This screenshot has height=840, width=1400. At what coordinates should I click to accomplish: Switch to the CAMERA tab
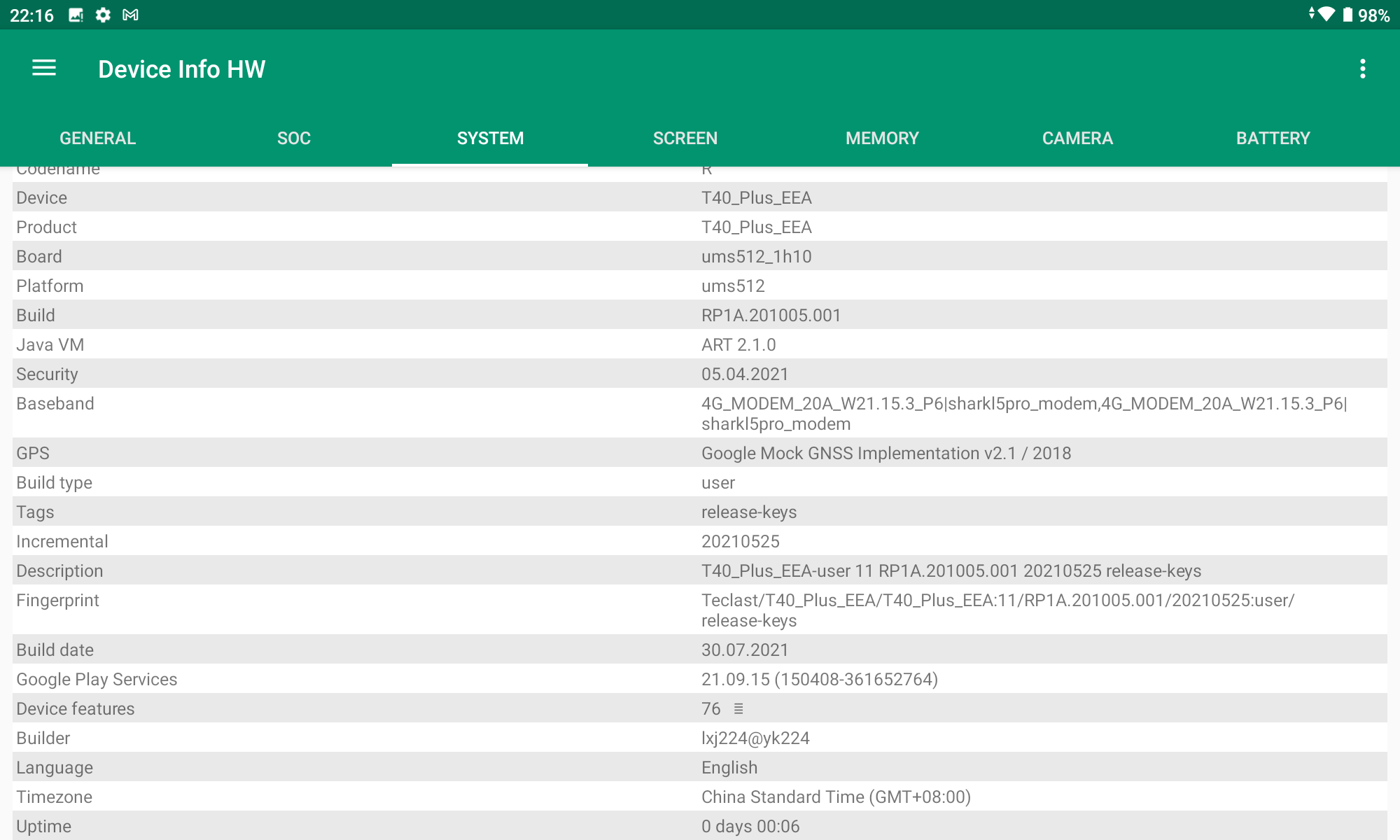pyautogui.click(x=1077, y=138)
